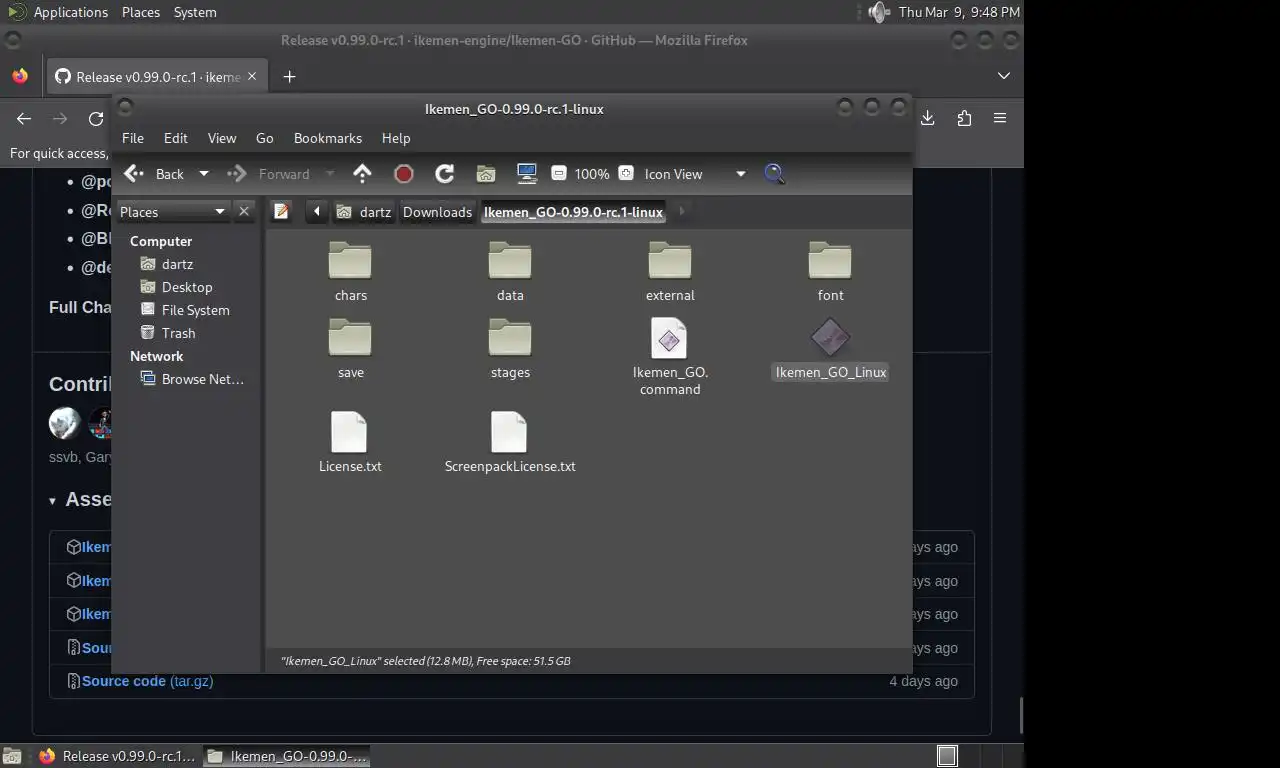Screen dimensions: 1280x768
Task: Open the Bookmarks menu
Action: tap(328, 138)
